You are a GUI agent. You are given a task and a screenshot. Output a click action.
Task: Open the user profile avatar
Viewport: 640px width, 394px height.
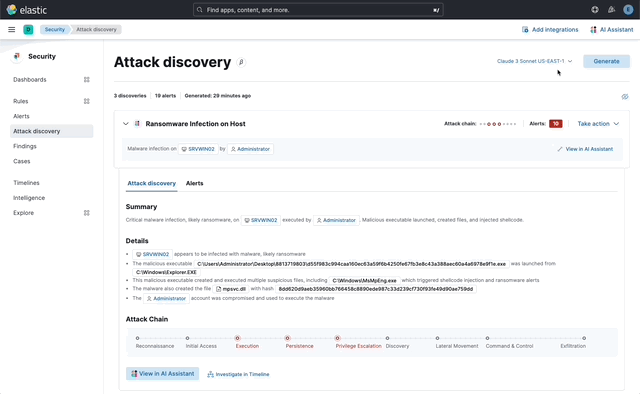point(628,10)
